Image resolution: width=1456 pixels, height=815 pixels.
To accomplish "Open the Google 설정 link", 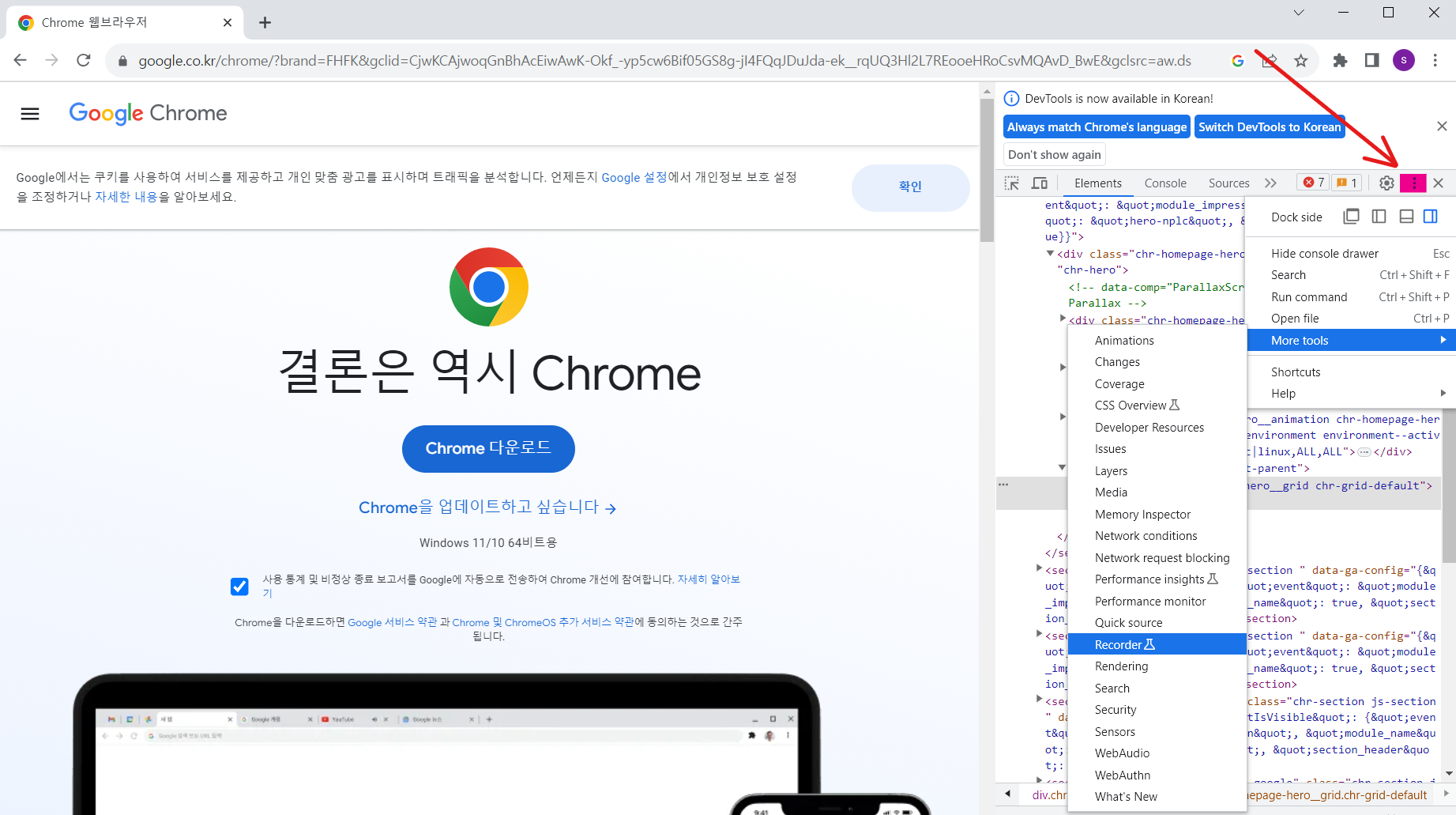I will coord(634,177).
